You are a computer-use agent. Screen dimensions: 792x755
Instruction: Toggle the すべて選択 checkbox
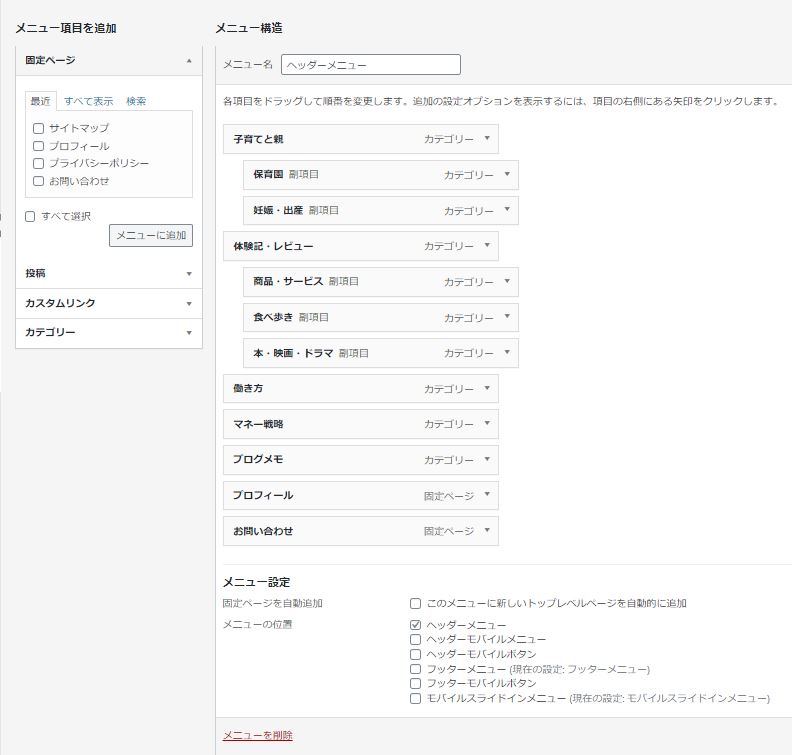30,216
